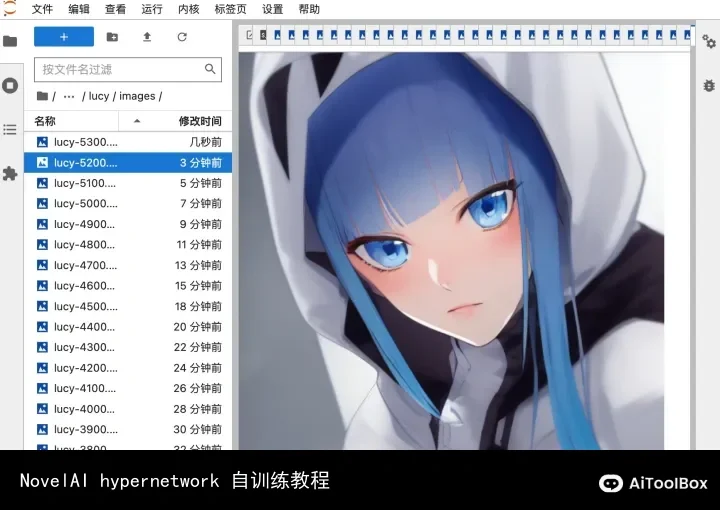Click the blue new launcher plus button
The width and height of the screenshot is (720, 510).
(64, 37)
